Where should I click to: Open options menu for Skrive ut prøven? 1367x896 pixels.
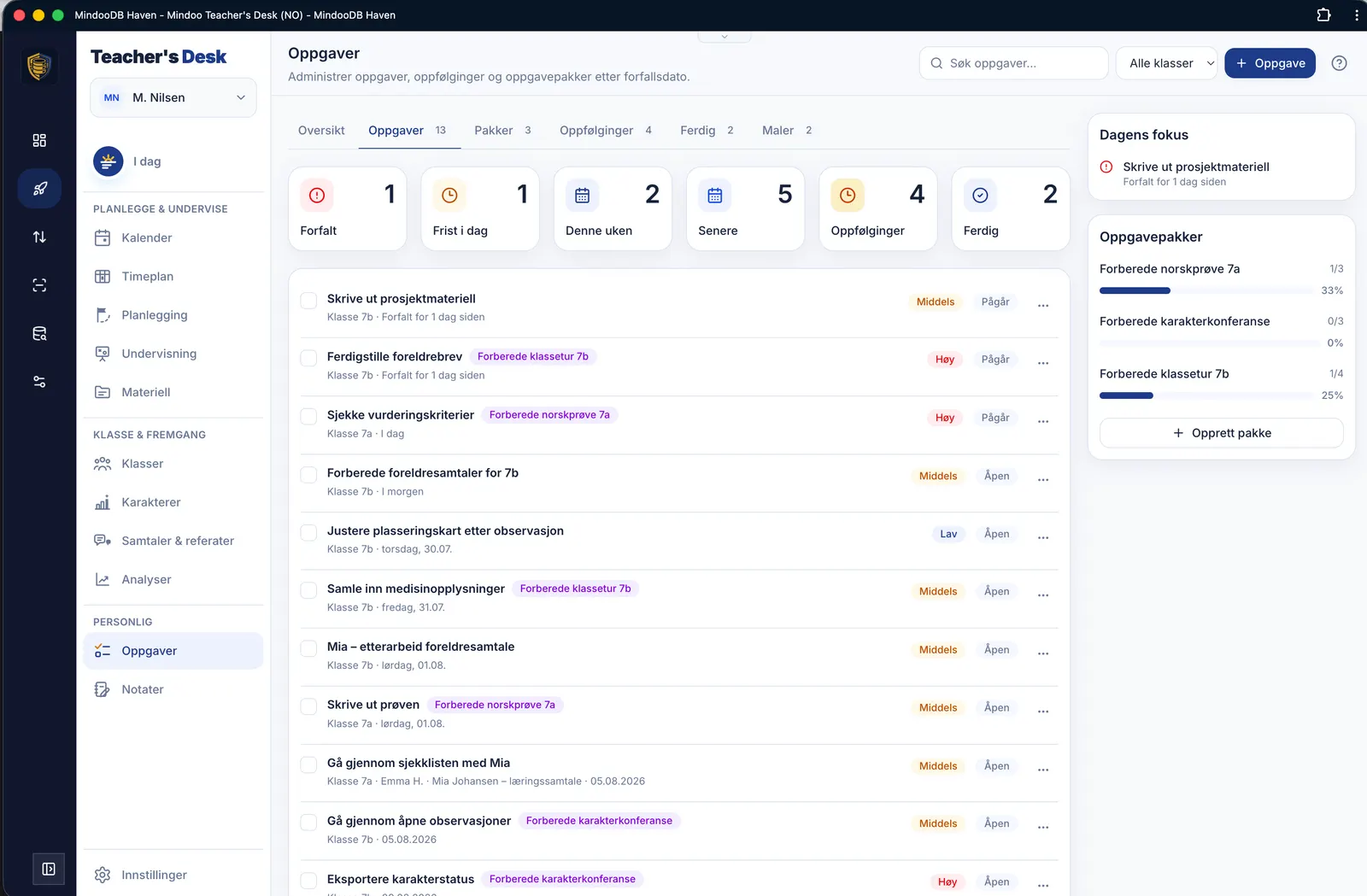1043,711
